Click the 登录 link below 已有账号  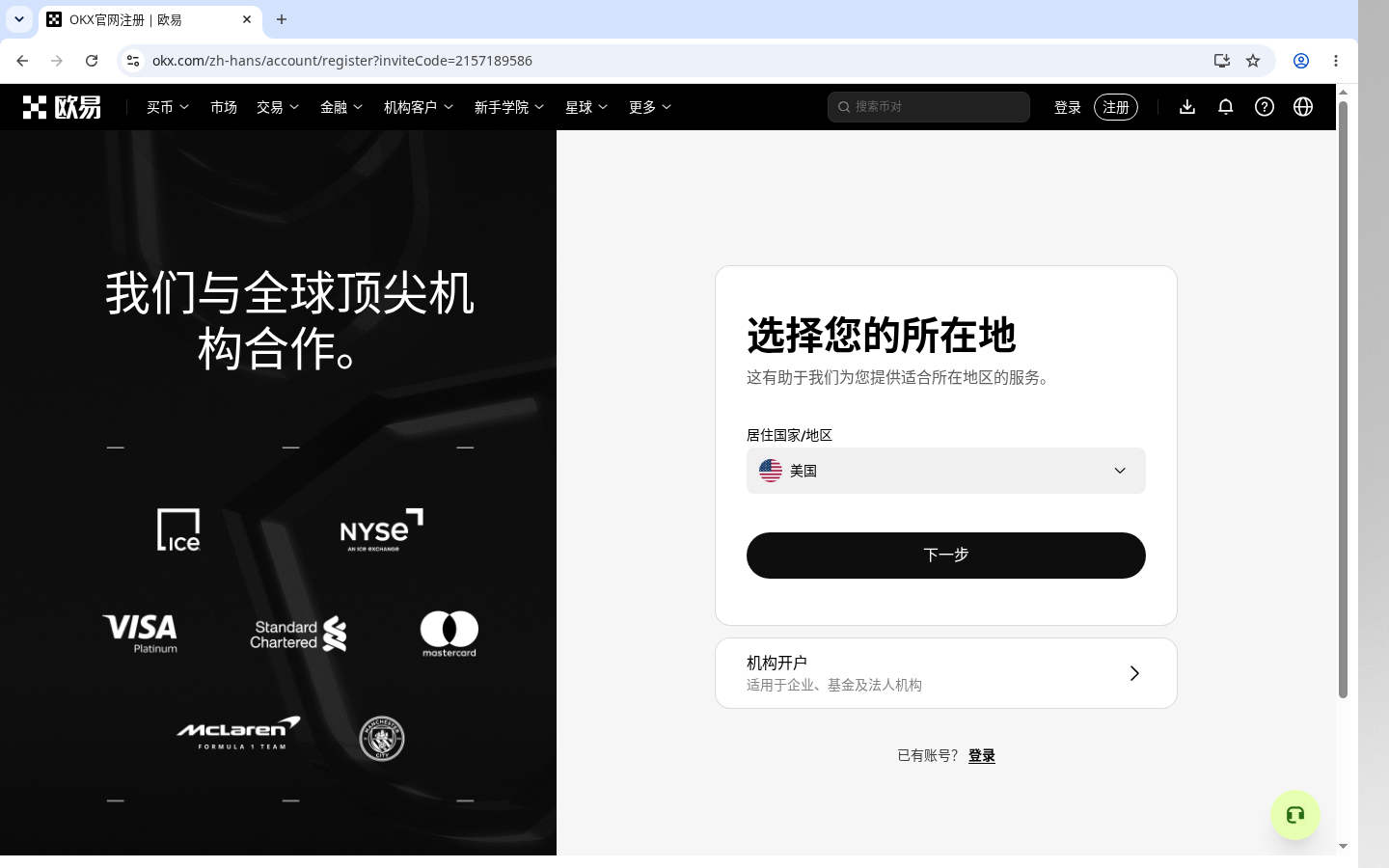click(982, 756)
